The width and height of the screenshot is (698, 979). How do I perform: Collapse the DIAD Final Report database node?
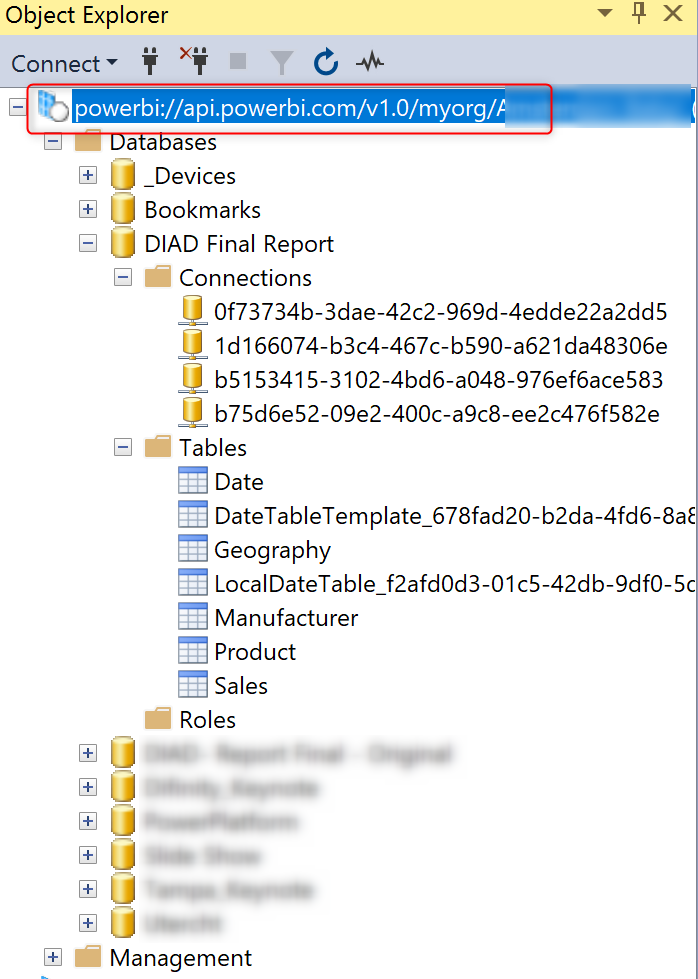(x=88, y=243)
